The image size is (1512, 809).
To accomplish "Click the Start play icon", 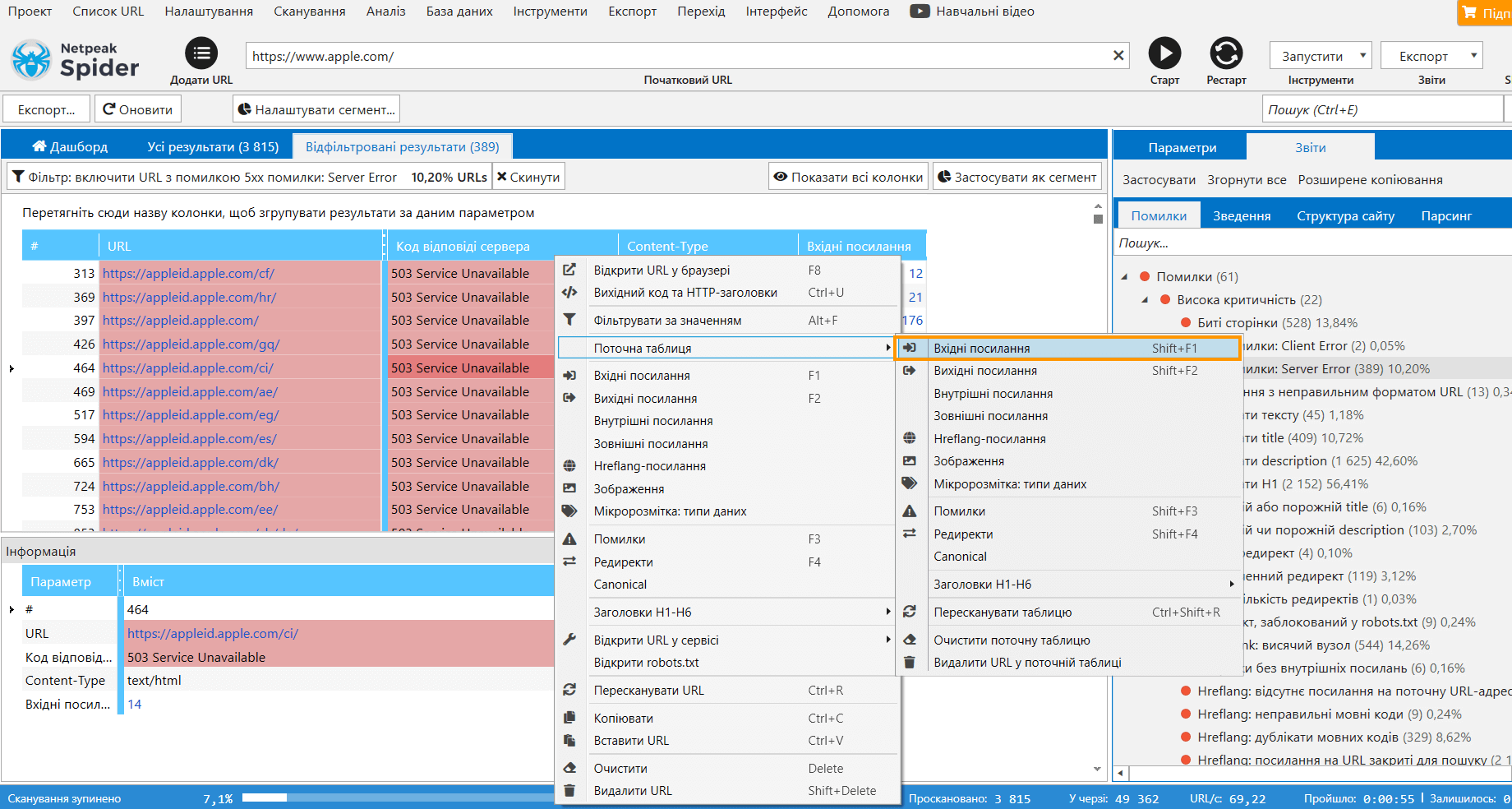I will [1164, 54].
